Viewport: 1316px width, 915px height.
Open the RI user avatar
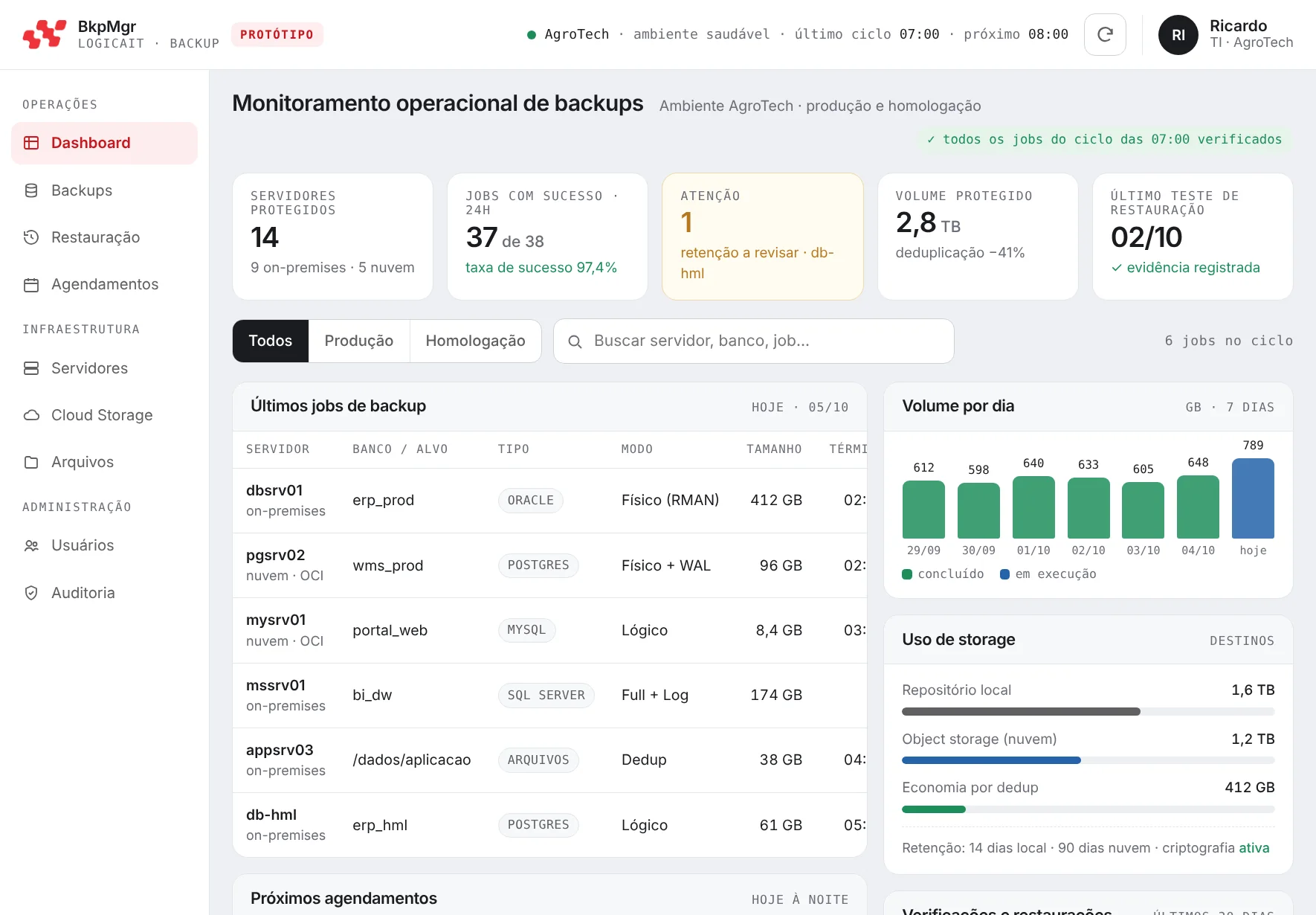(x=1178, y=35)
